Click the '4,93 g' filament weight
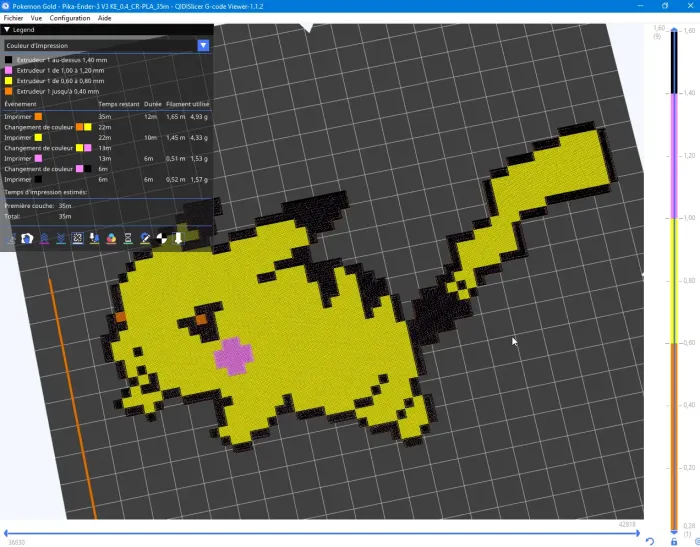700x547 pixels. [x=199, y=117]
